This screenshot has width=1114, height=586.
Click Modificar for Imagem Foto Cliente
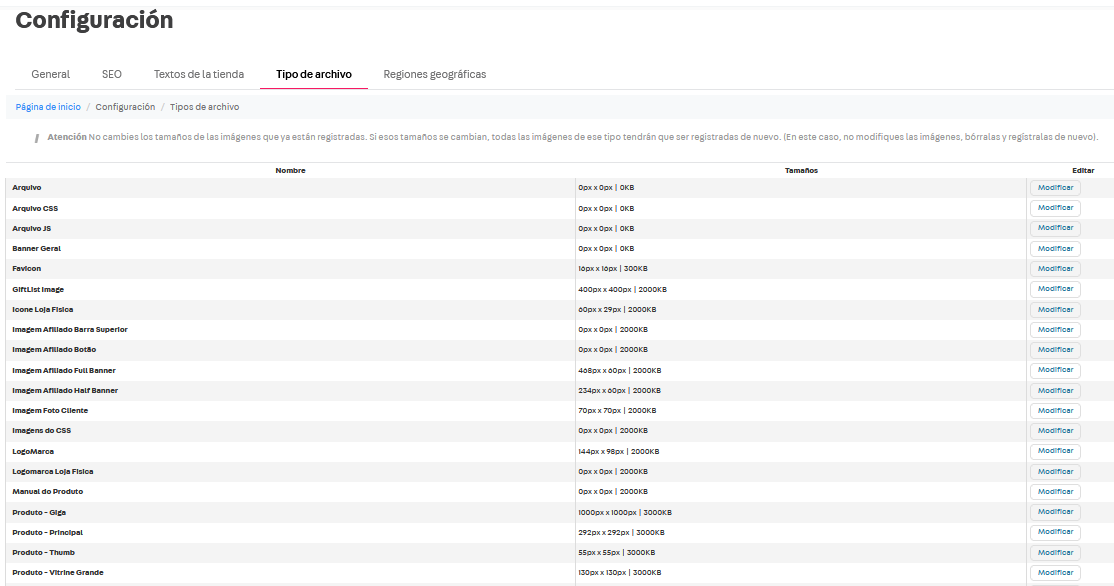coord(1055,411)
